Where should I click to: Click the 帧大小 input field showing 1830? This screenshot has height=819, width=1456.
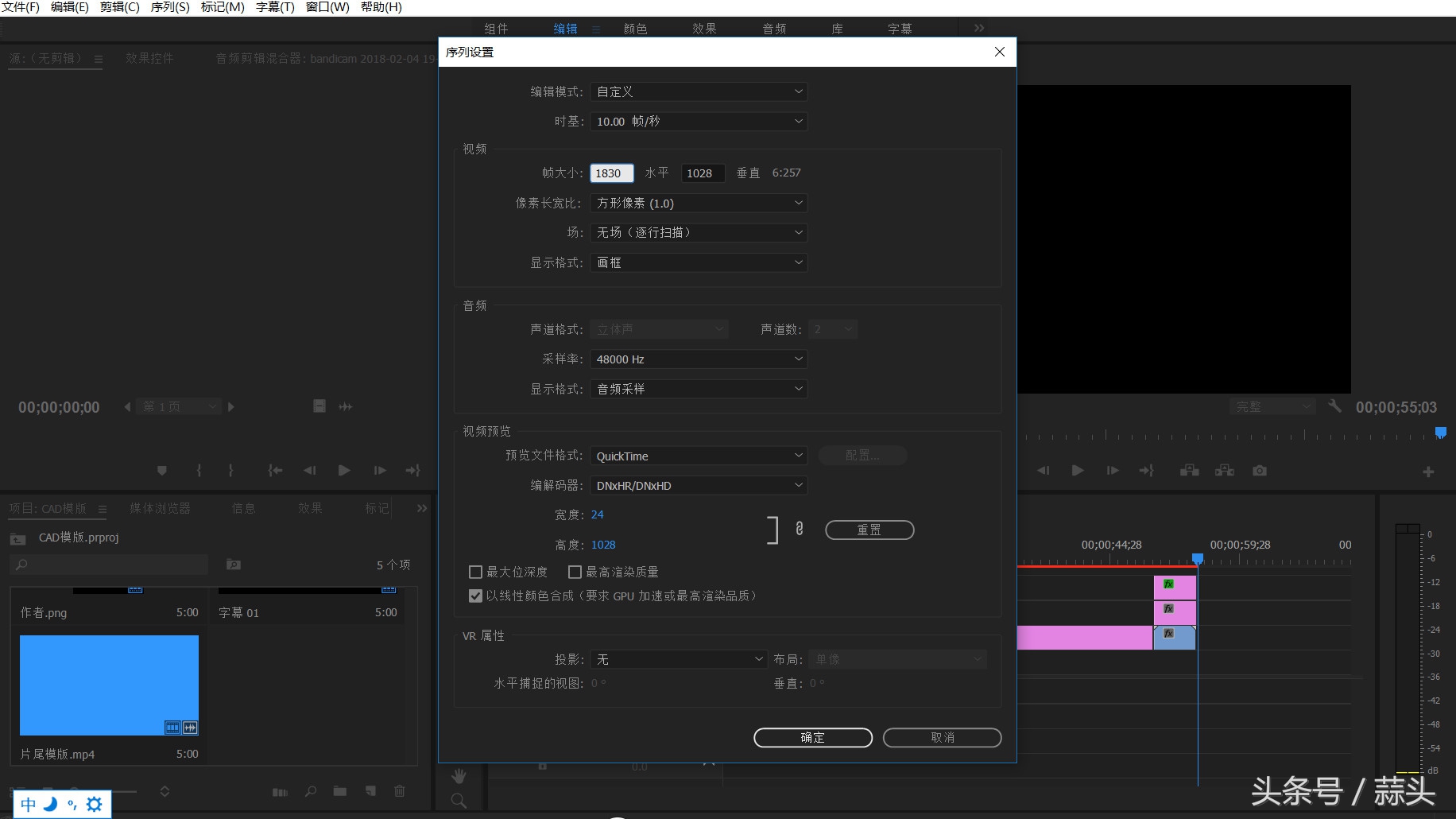(x=611, y=173)
